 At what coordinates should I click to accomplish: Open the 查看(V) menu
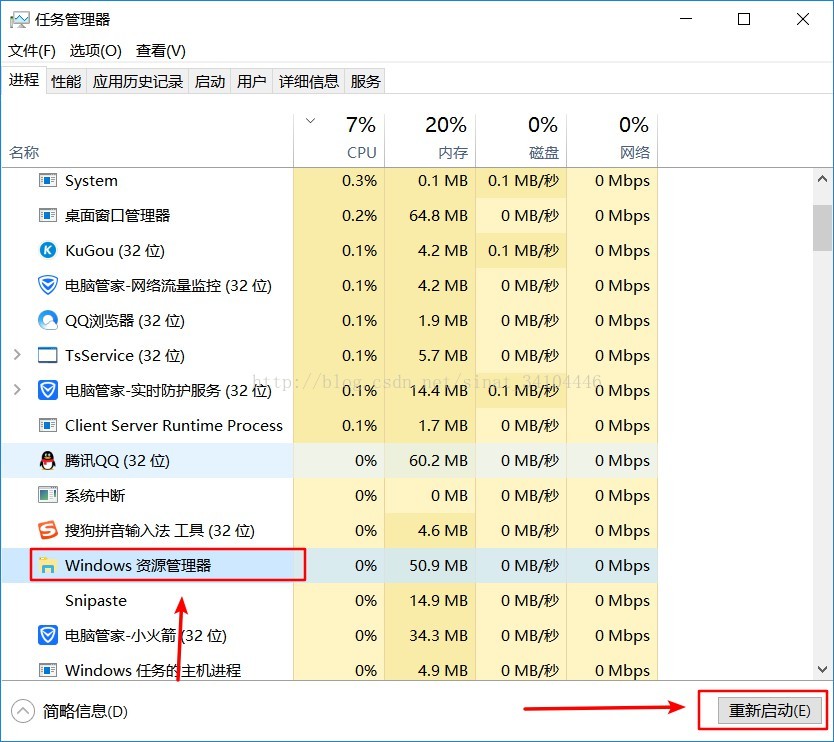[x=161, y=51]
